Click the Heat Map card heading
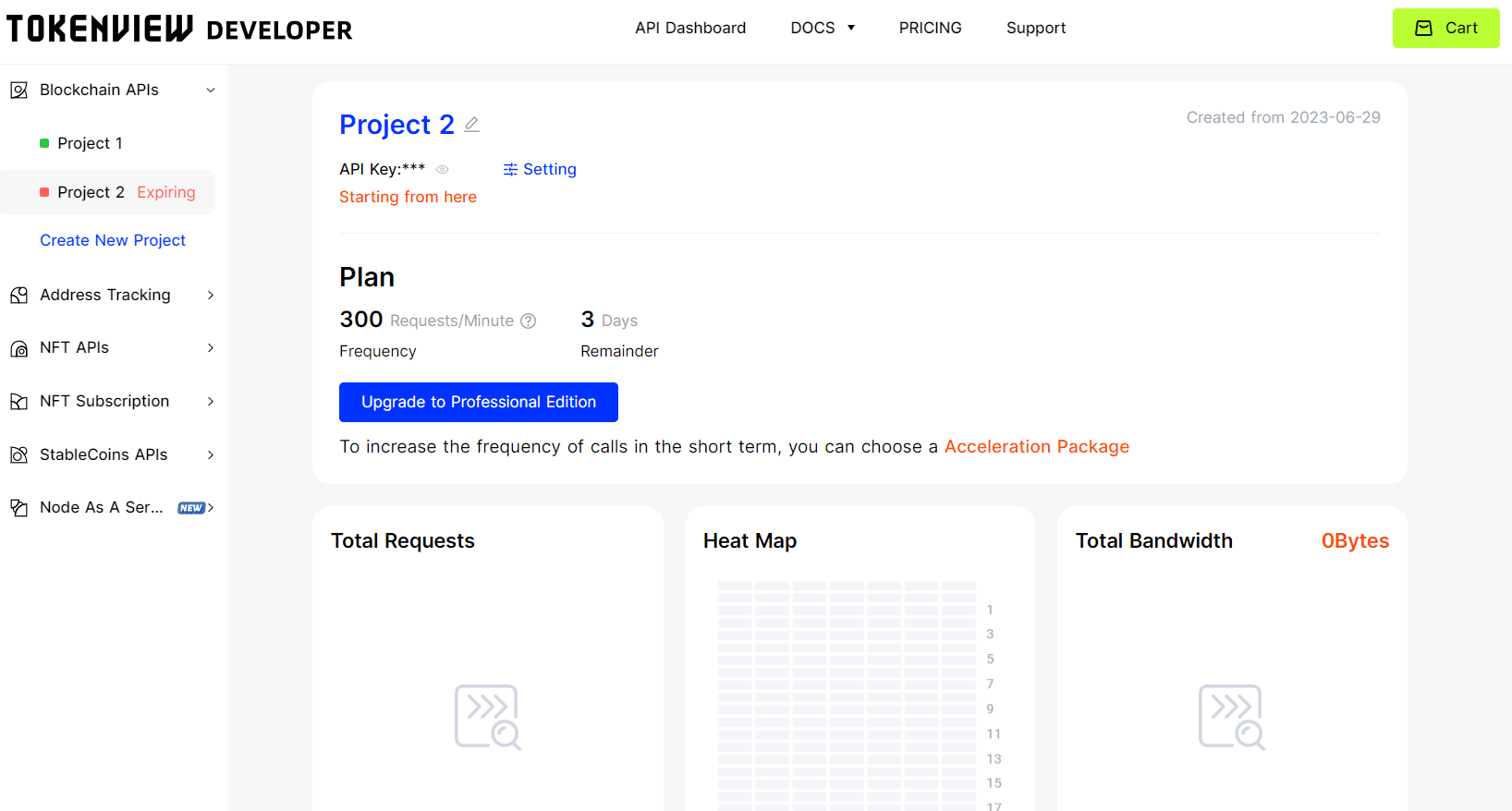1512x811 pixels. click(x=750, y=540)
